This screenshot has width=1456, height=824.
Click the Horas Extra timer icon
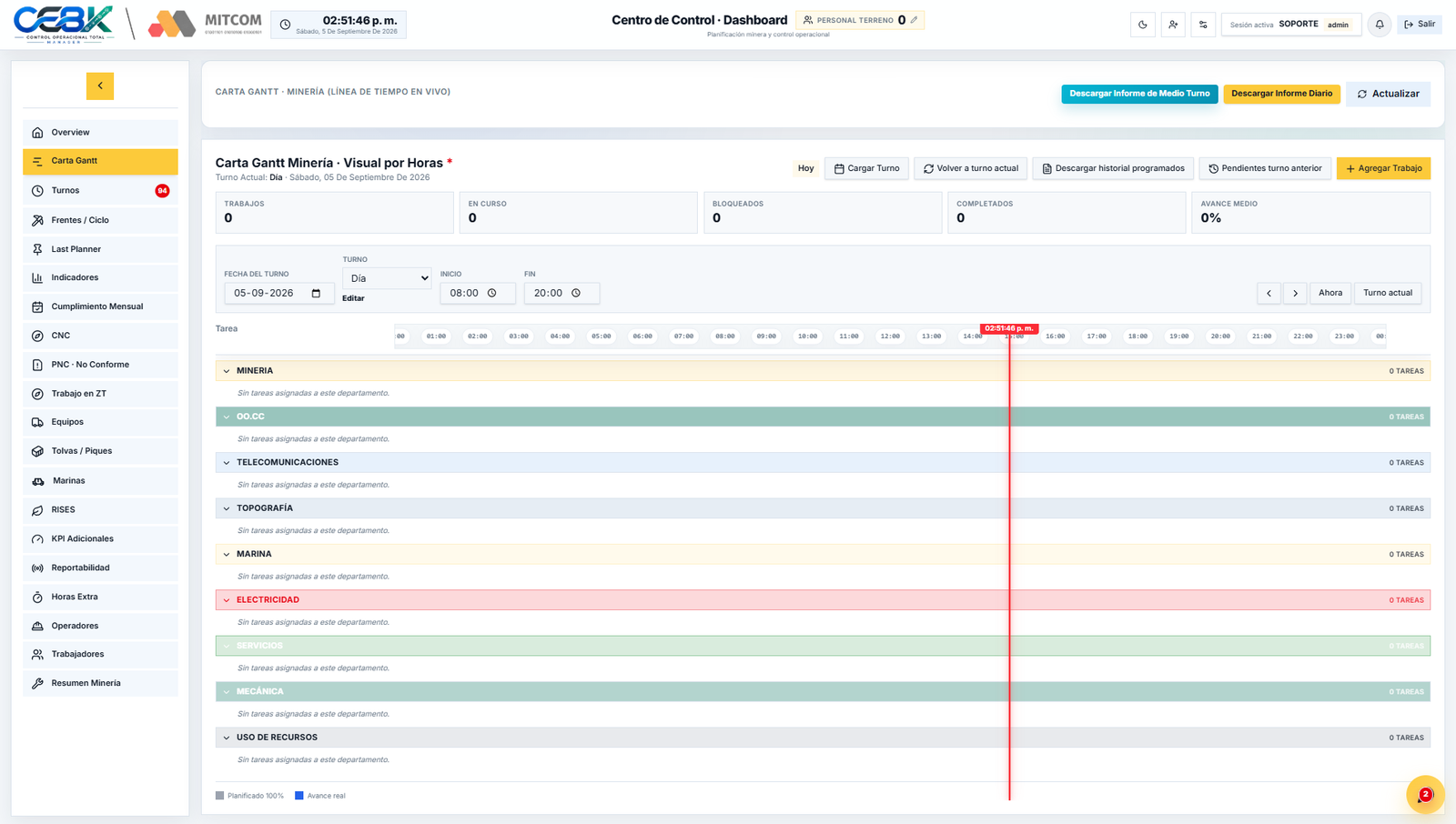click(x=37, y=598)
